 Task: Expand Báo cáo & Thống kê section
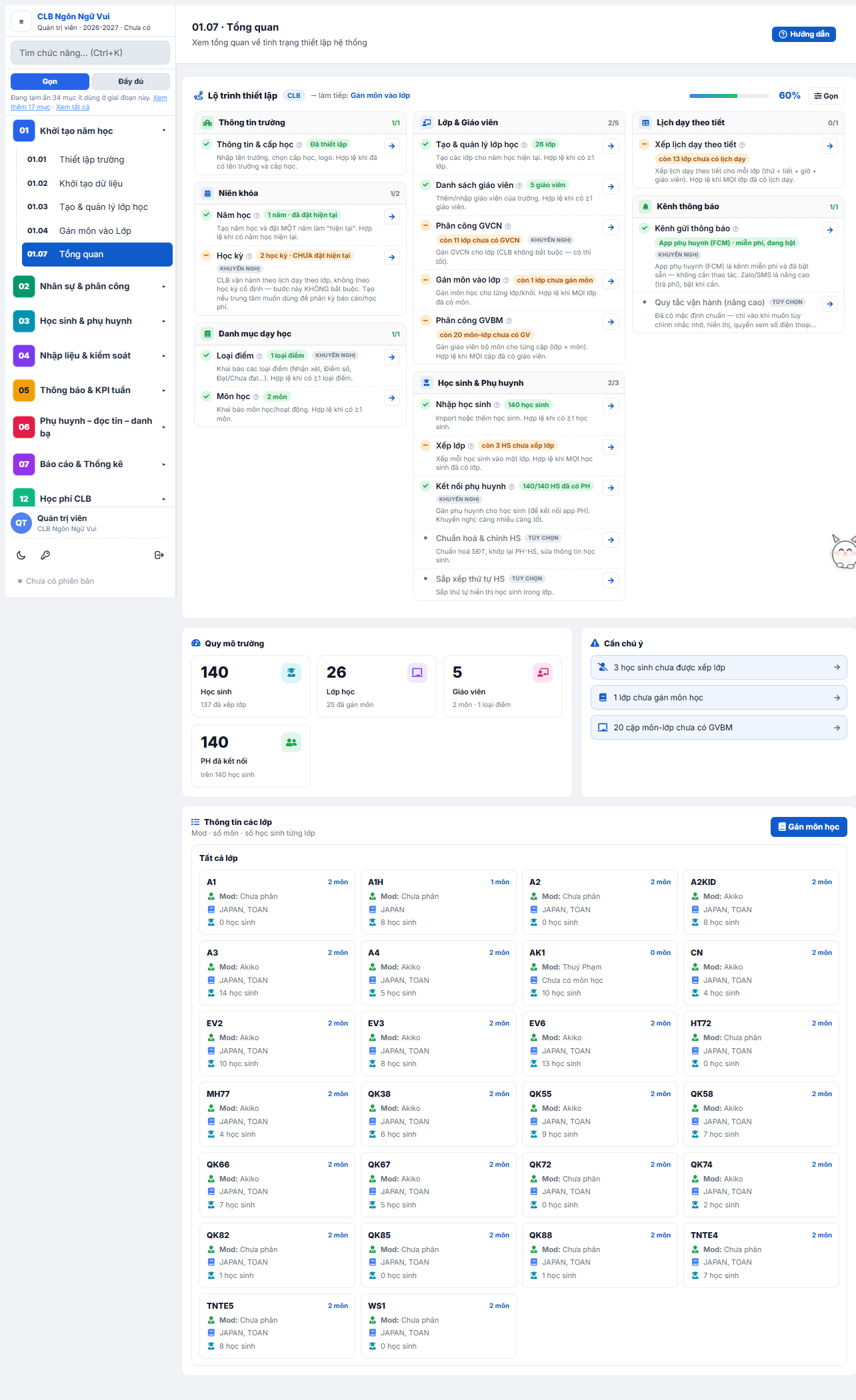coord(91,464)
